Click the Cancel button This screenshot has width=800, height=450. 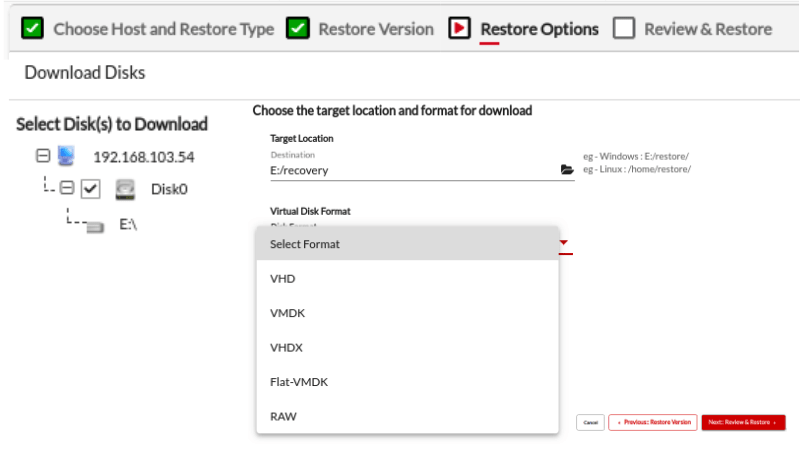pos(590,423)
